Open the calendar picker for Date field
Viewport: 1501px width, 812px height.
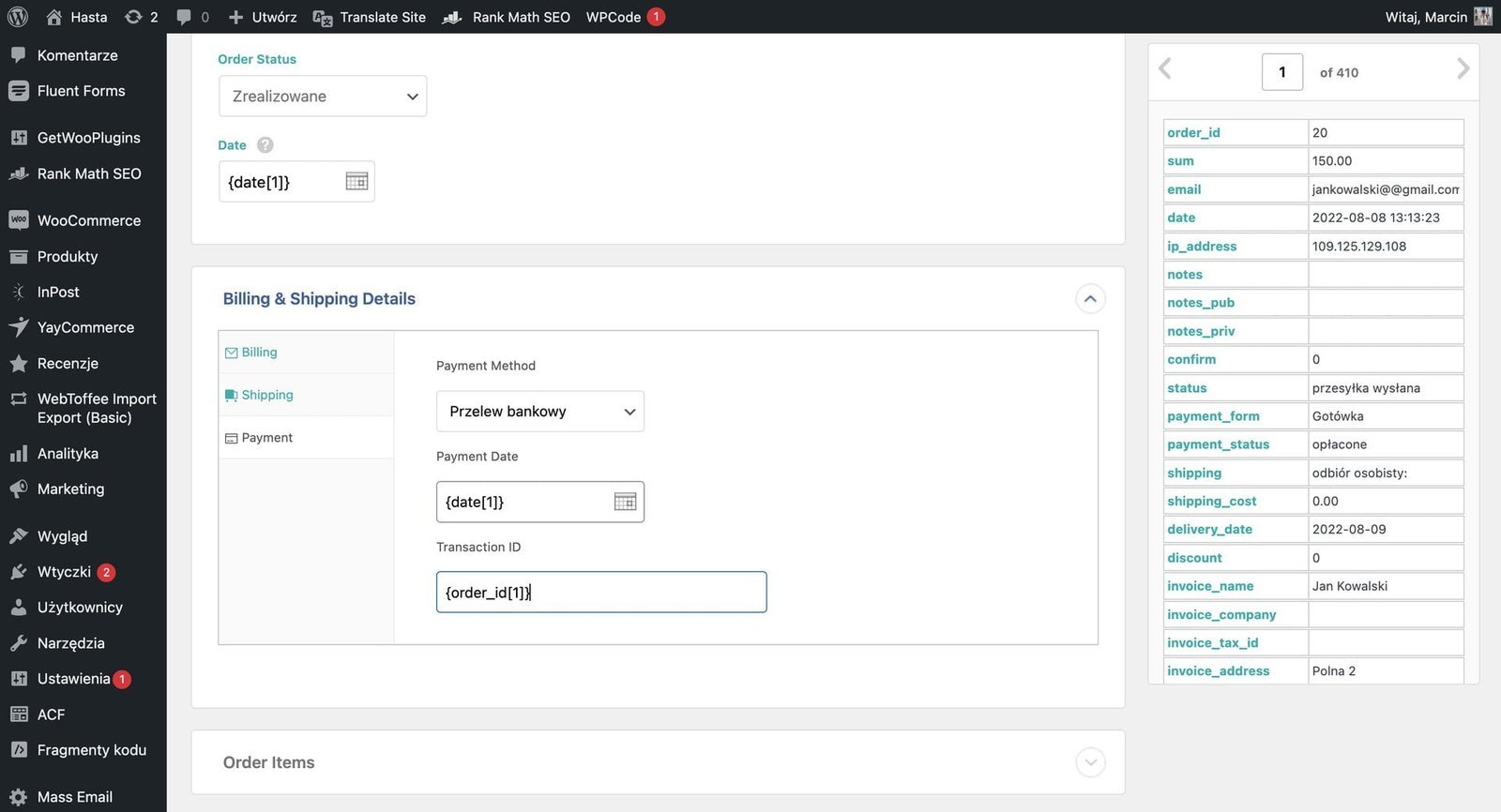tap(356, 182)
